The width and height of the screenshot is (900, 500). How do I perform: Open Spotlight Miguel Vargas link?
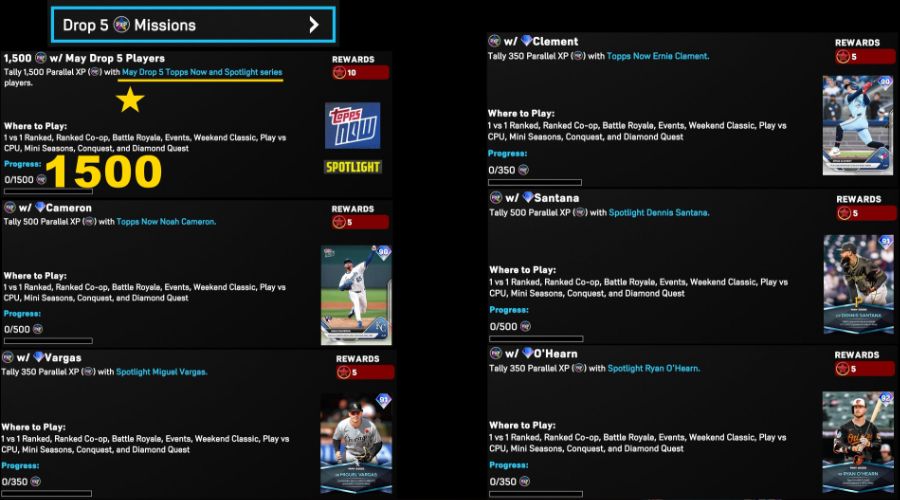pyautogui.click(x=161, y=372)
